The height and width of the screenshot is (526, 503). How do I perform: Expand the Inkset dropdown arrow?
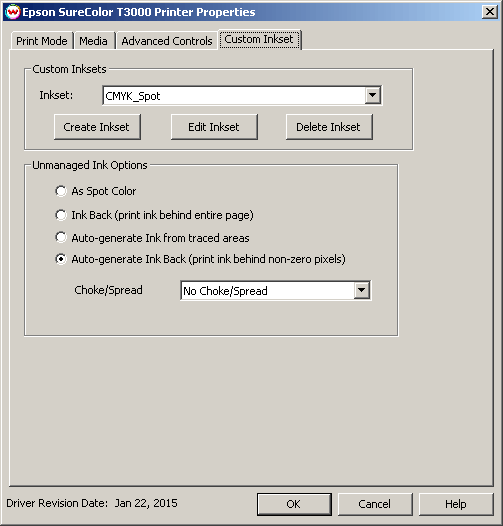(x=372, y=96)
